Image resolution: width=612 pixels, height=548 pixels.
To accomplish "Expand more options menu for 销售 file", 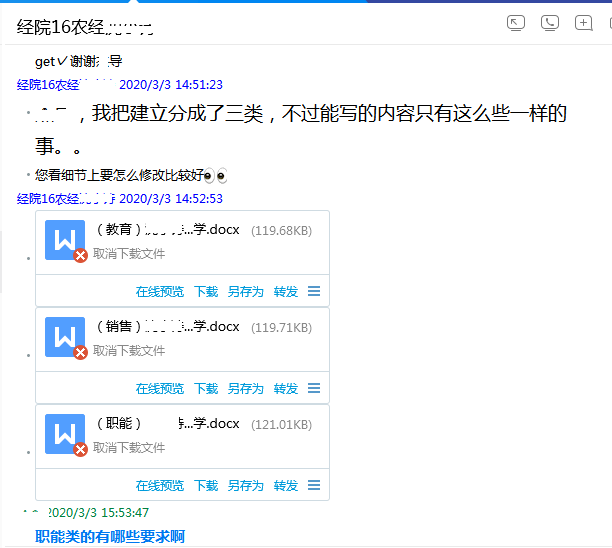I will point(314,389).
